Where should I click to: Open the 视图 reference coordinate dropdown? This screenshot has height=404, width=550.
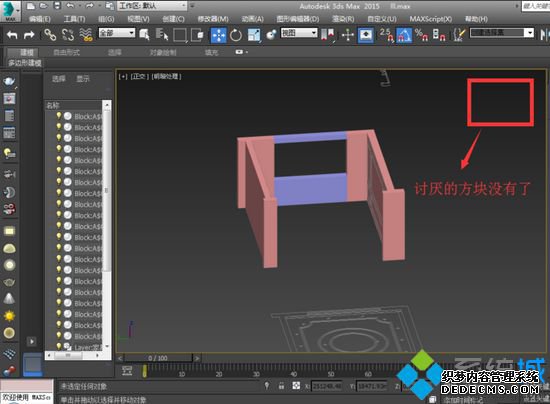coord(299,33)
